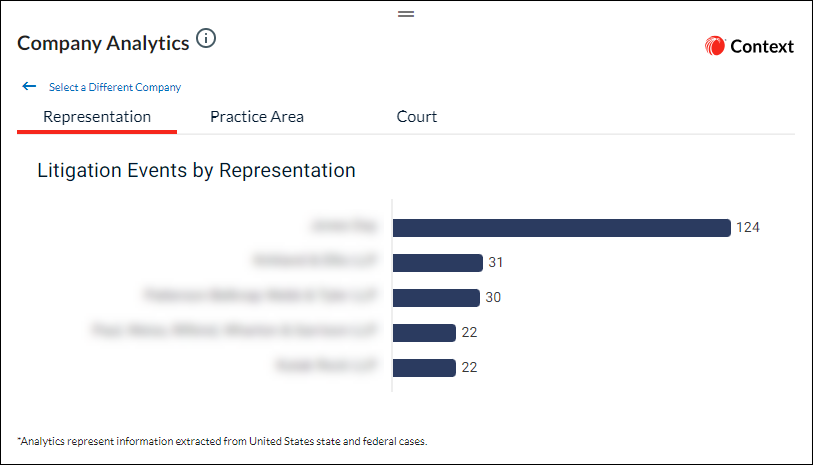Click the Litigation Events by Representation heading
The image size is (813, 465).
[196, 171]
